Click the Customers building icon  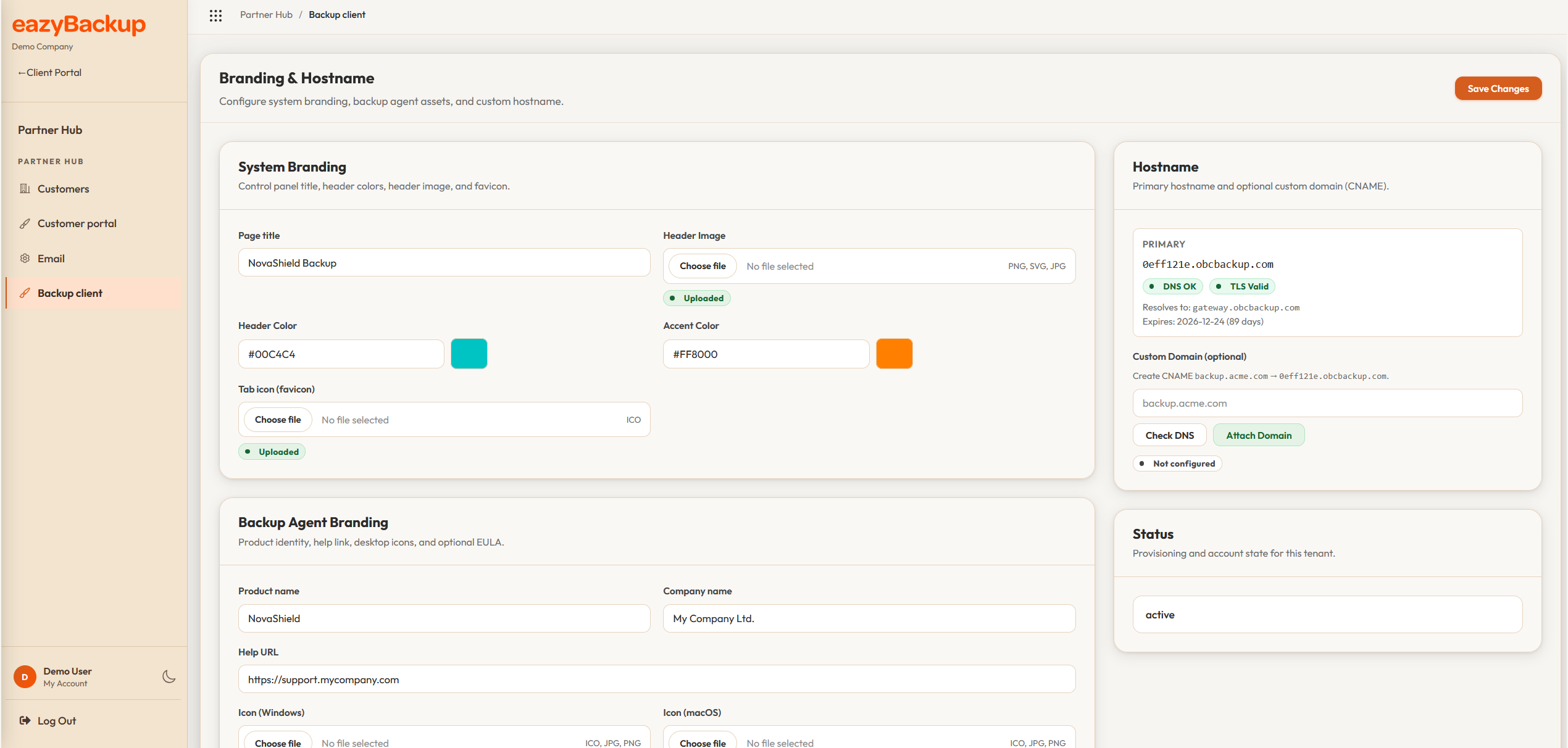pyautogui.click(x=25, y=189)
